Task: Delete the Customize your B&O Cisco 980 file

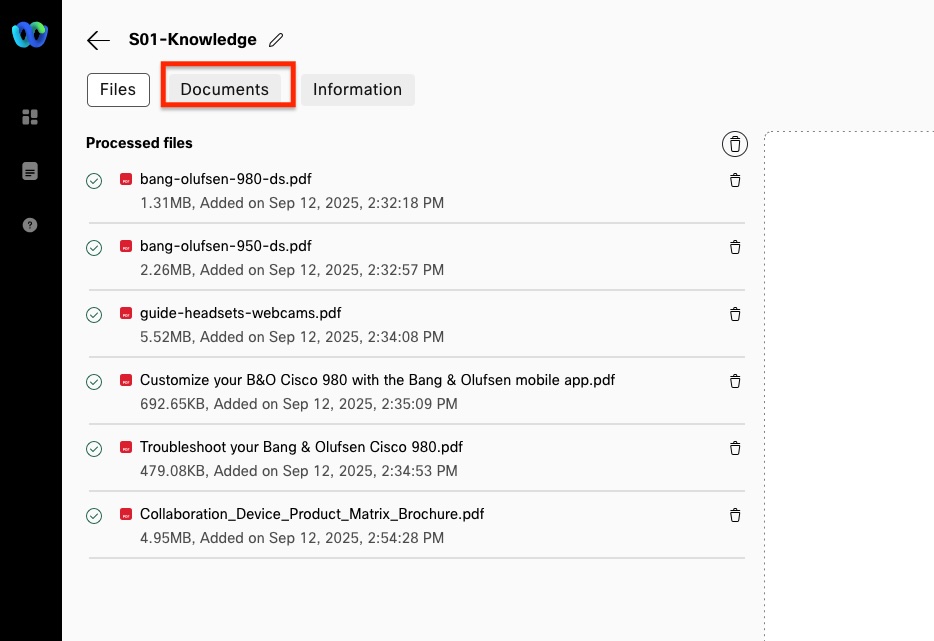Action: click(735, 381)
